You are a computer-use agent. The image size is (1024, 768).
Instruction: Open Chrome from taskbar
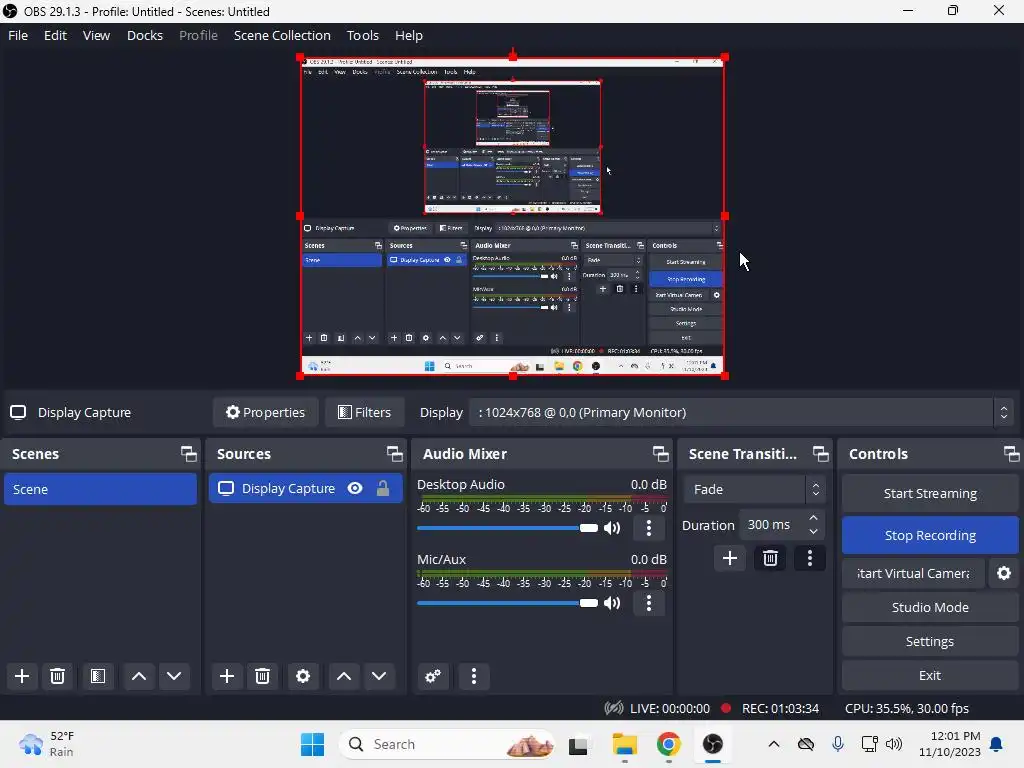pyautogui.click(x=668, y=744)
